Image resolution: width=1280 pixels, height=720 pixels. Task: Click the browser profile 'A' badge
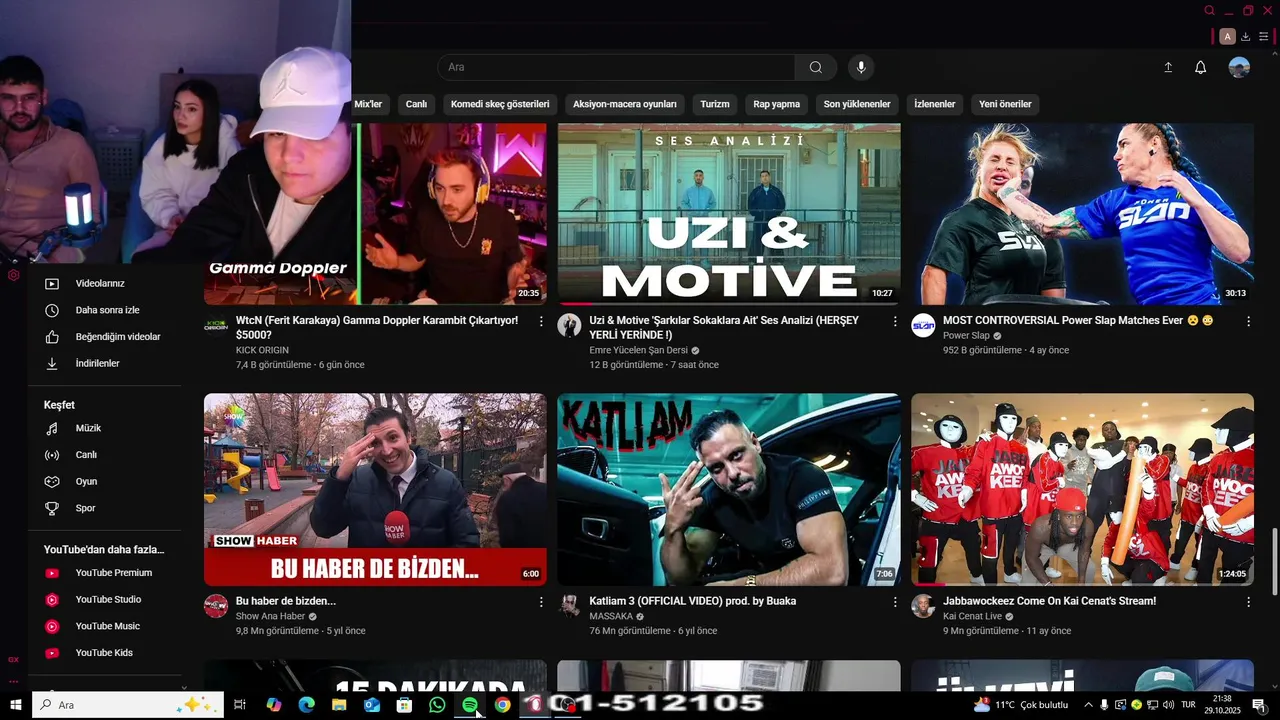coord(1227,37)
